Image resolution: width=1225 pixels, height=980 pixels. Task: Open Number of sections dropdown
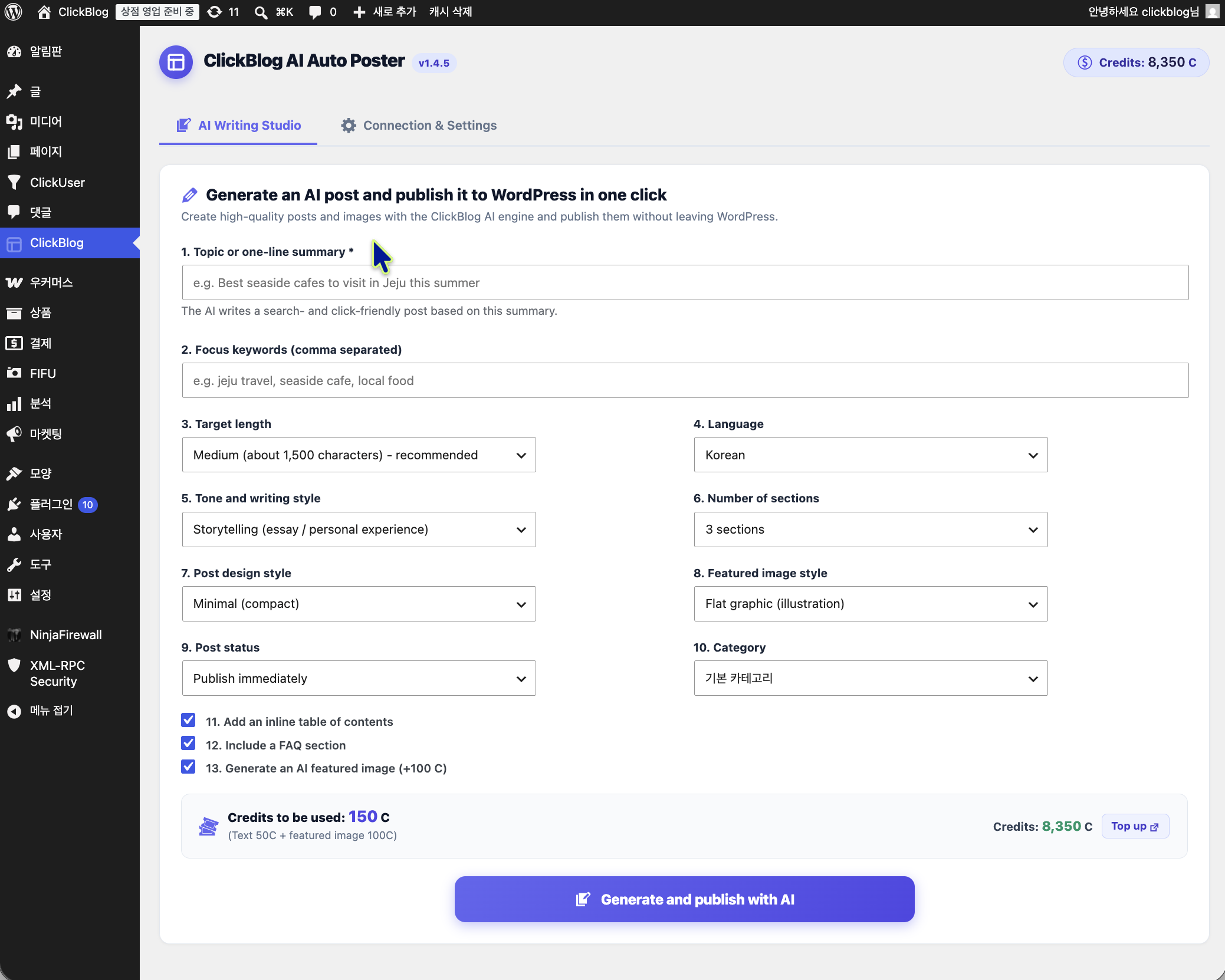(871, 529)
